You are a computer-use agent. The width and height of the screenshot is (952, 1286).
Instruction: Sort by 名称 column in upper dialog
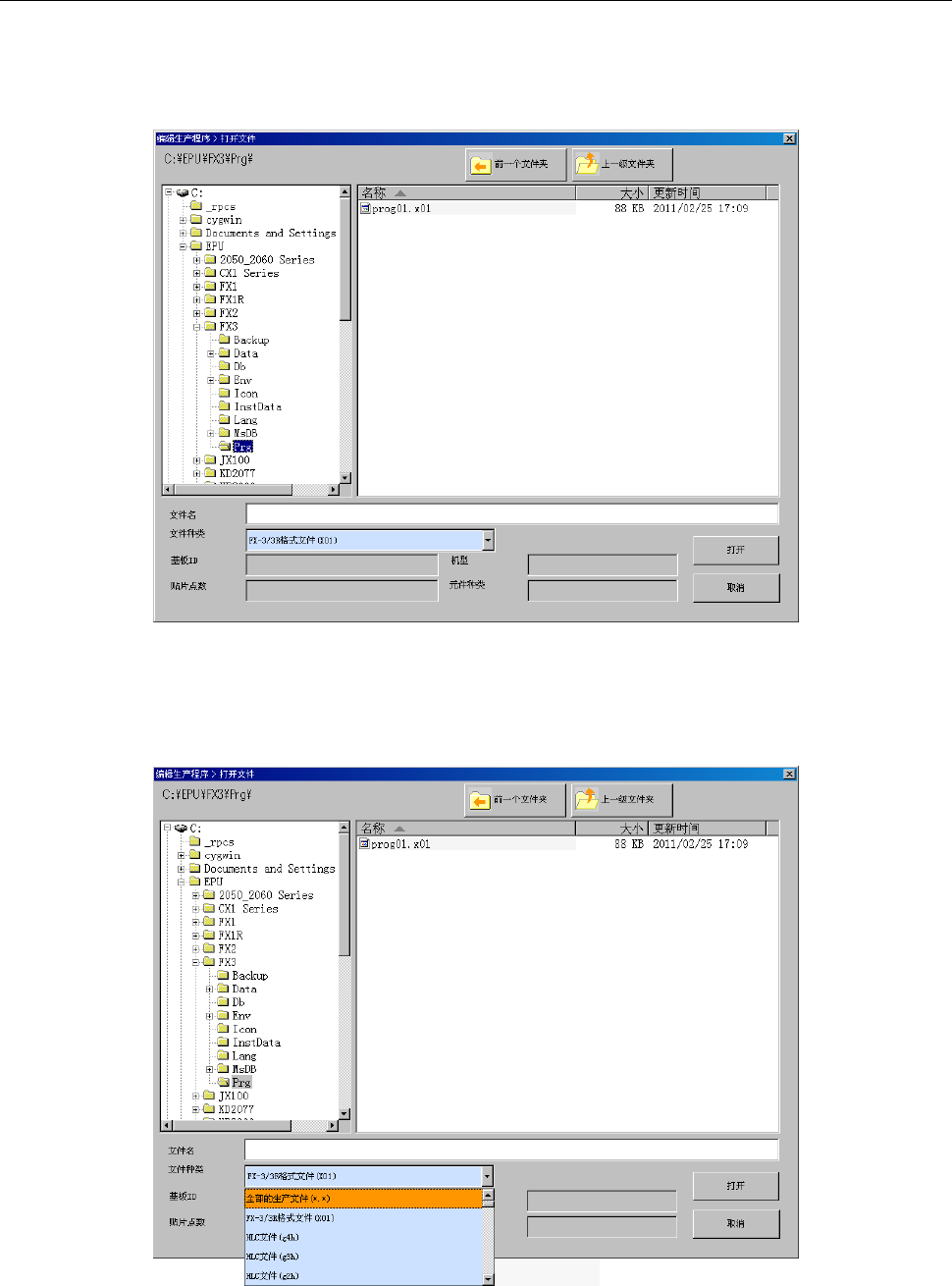tap(467, 193)
